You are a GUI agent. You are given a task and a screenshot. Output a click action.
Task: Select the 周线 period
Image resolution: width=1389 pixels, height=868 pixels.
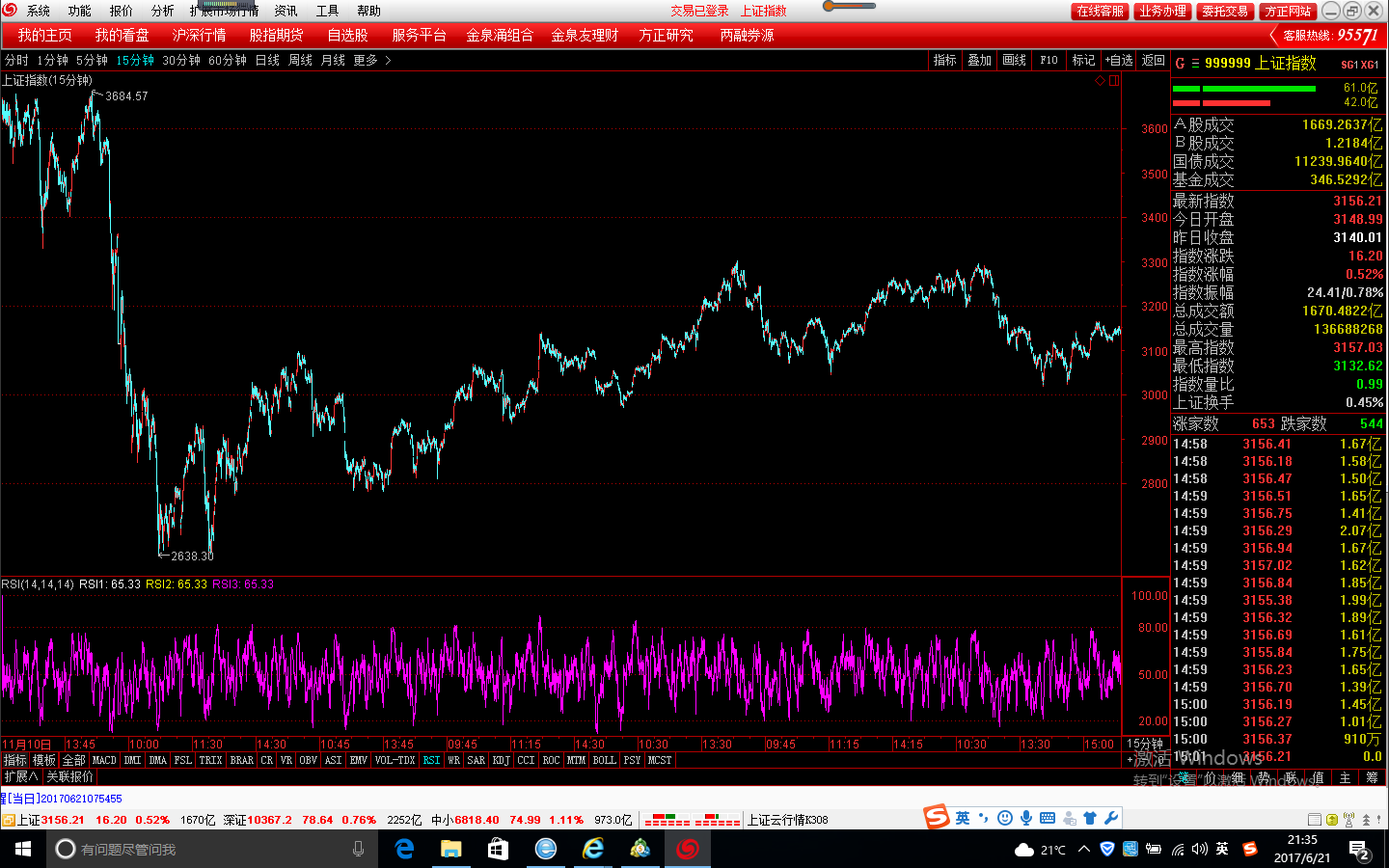[x=301, y=60]
